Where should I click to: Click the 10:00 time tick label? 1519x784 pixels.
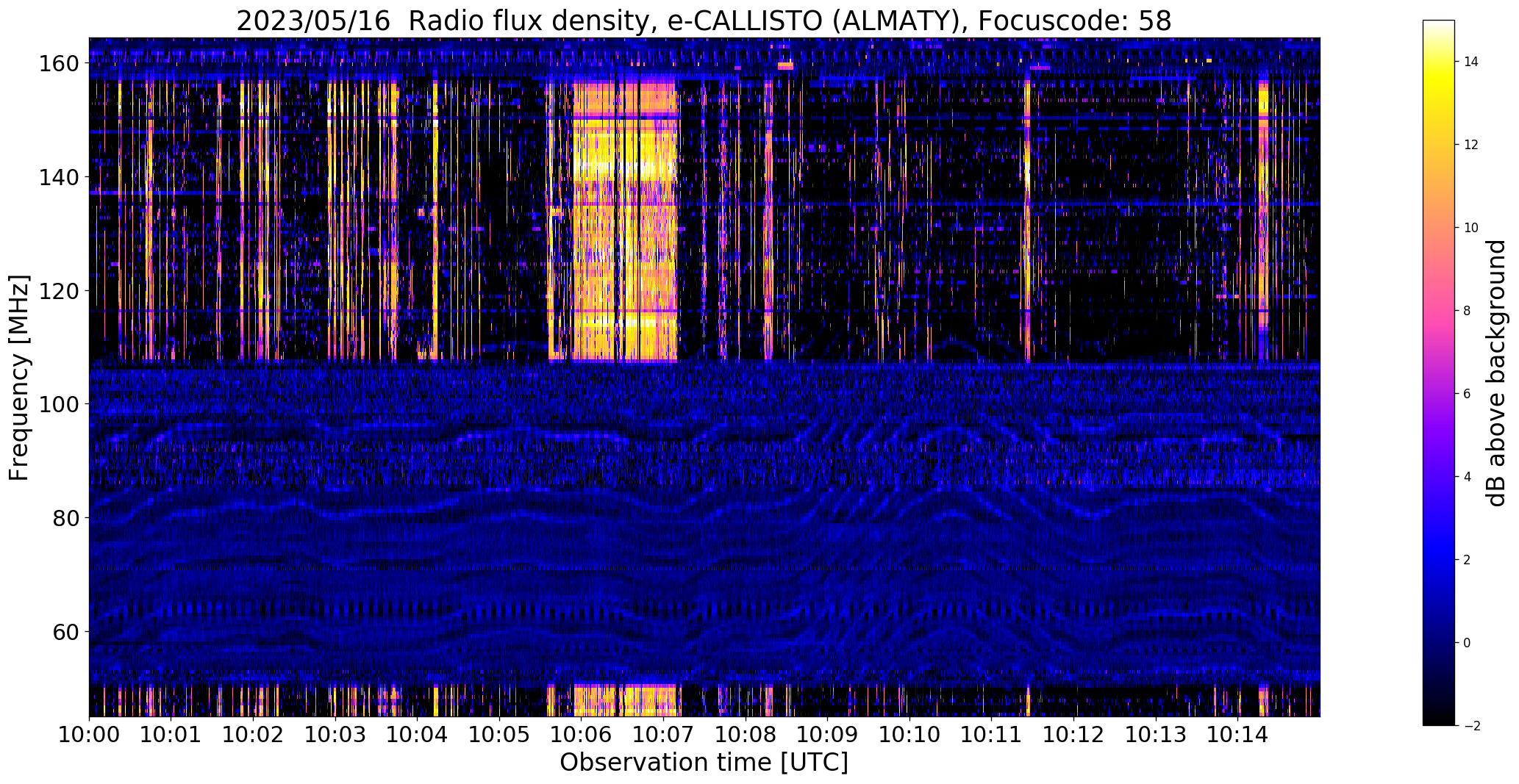[x=90, y=736]
